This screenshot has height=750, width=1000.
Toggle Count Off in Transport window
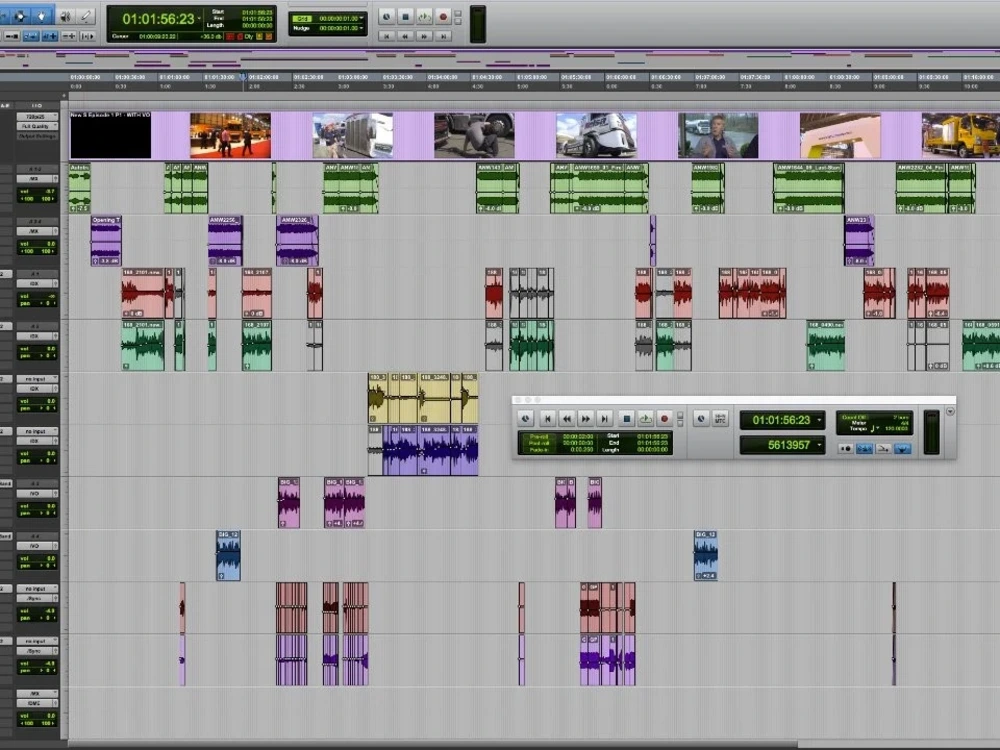click(853, 417)
